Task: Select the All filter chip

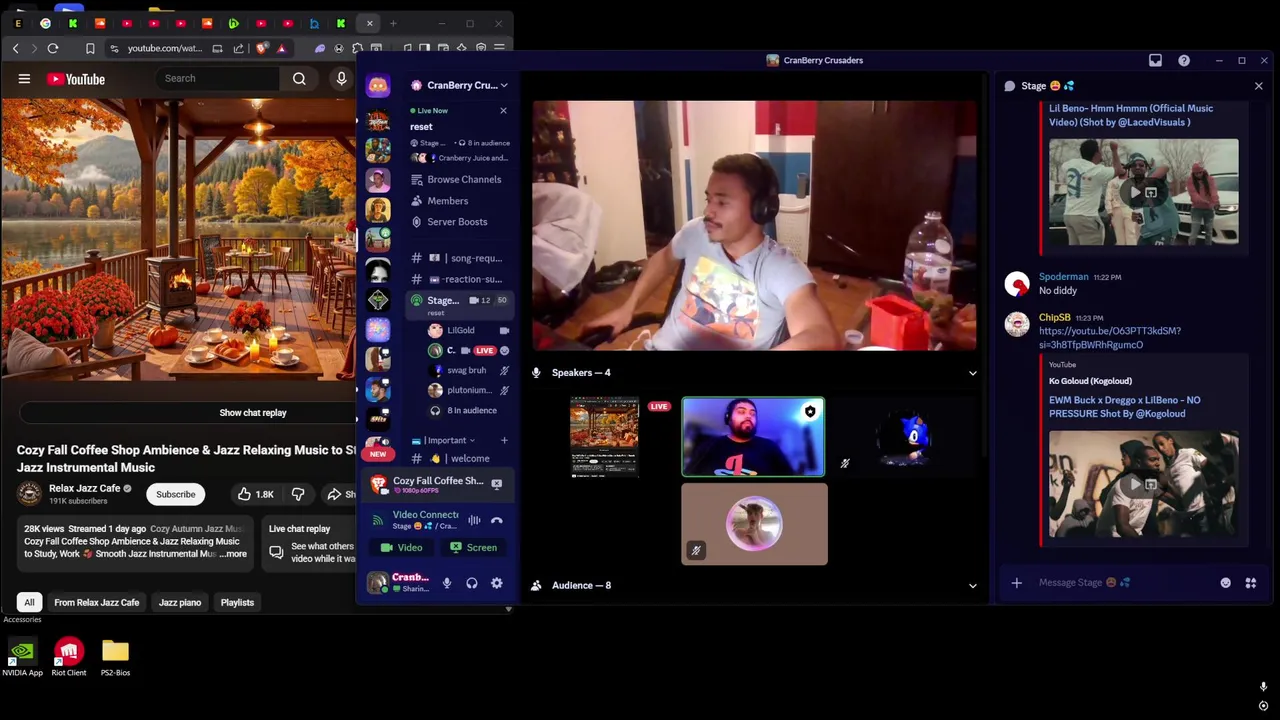Action: tap(29, 602)
